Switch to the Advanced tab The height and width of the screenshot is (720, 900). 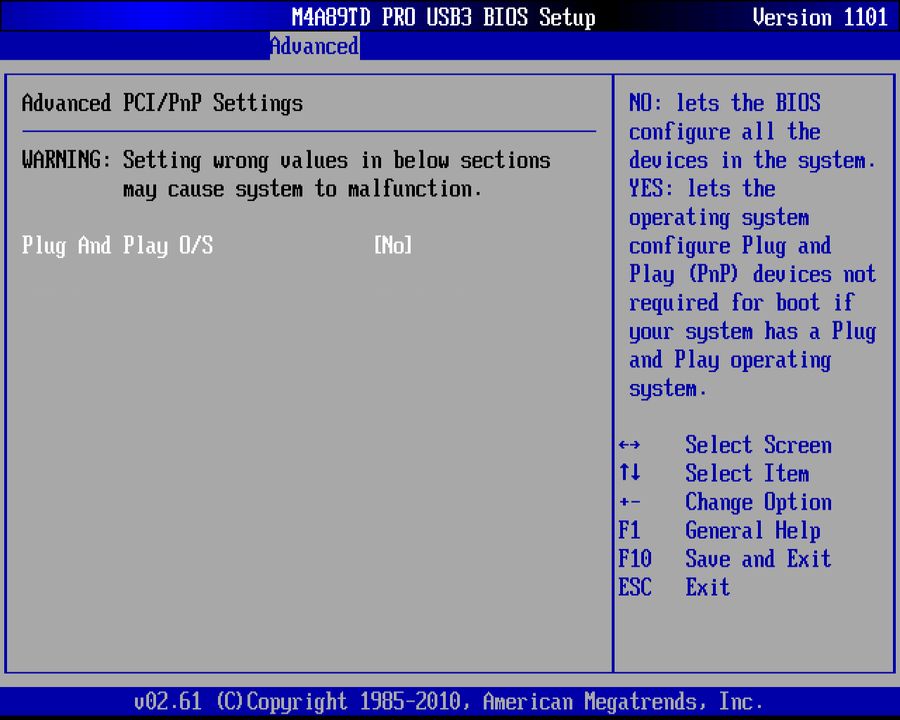[x=314, y=46]
